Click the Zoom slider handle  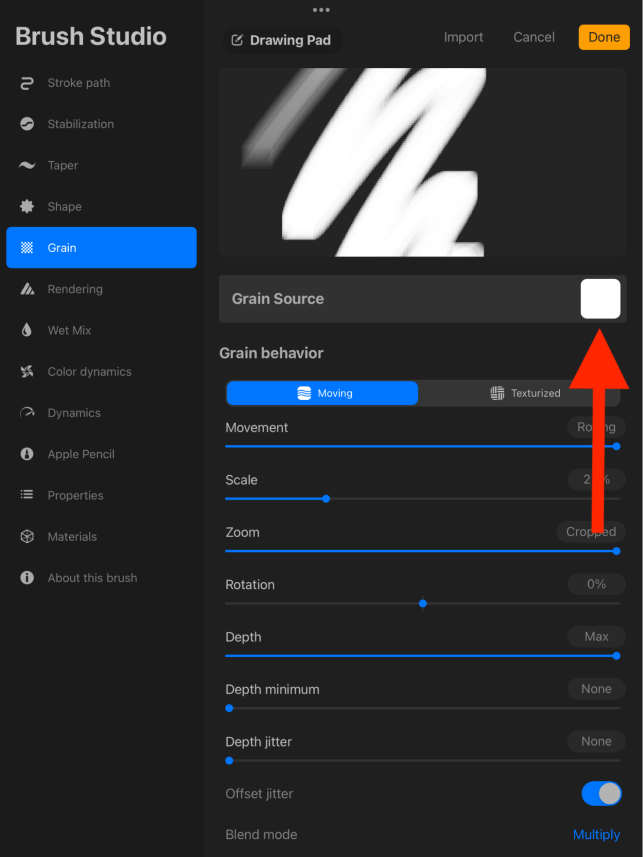616,551
